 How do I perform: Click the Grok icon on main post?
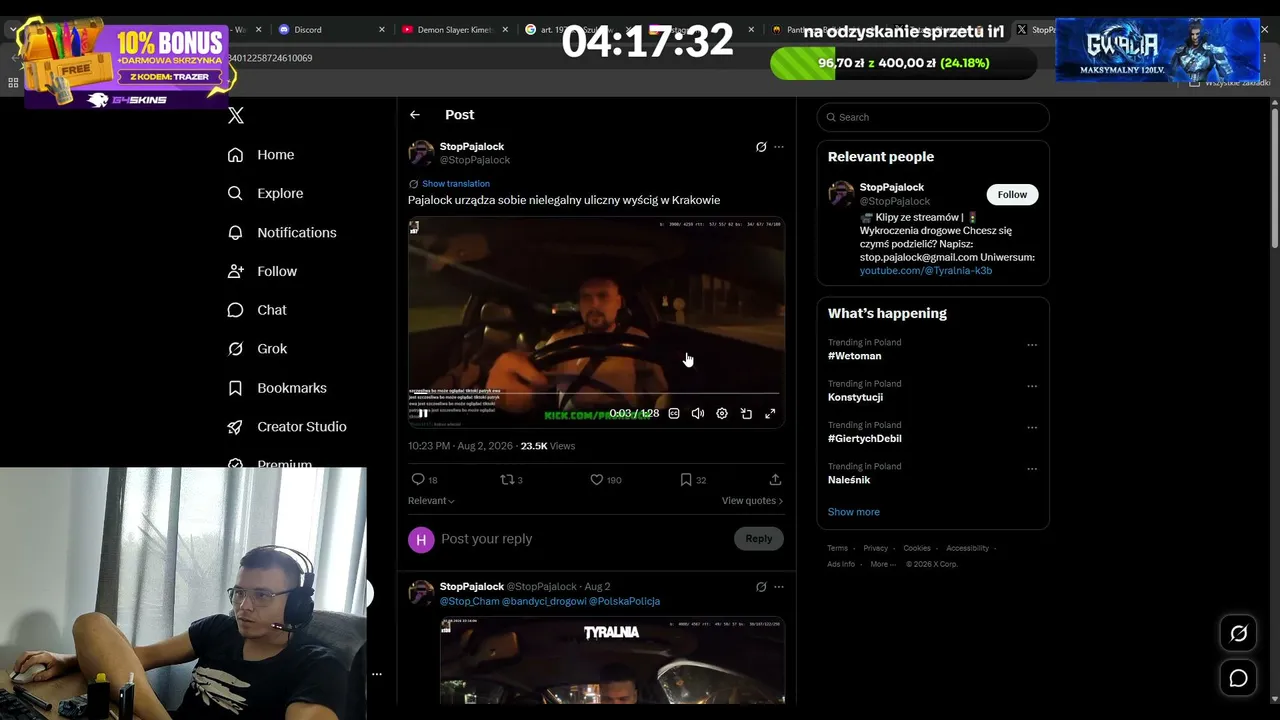click(761, 147)
